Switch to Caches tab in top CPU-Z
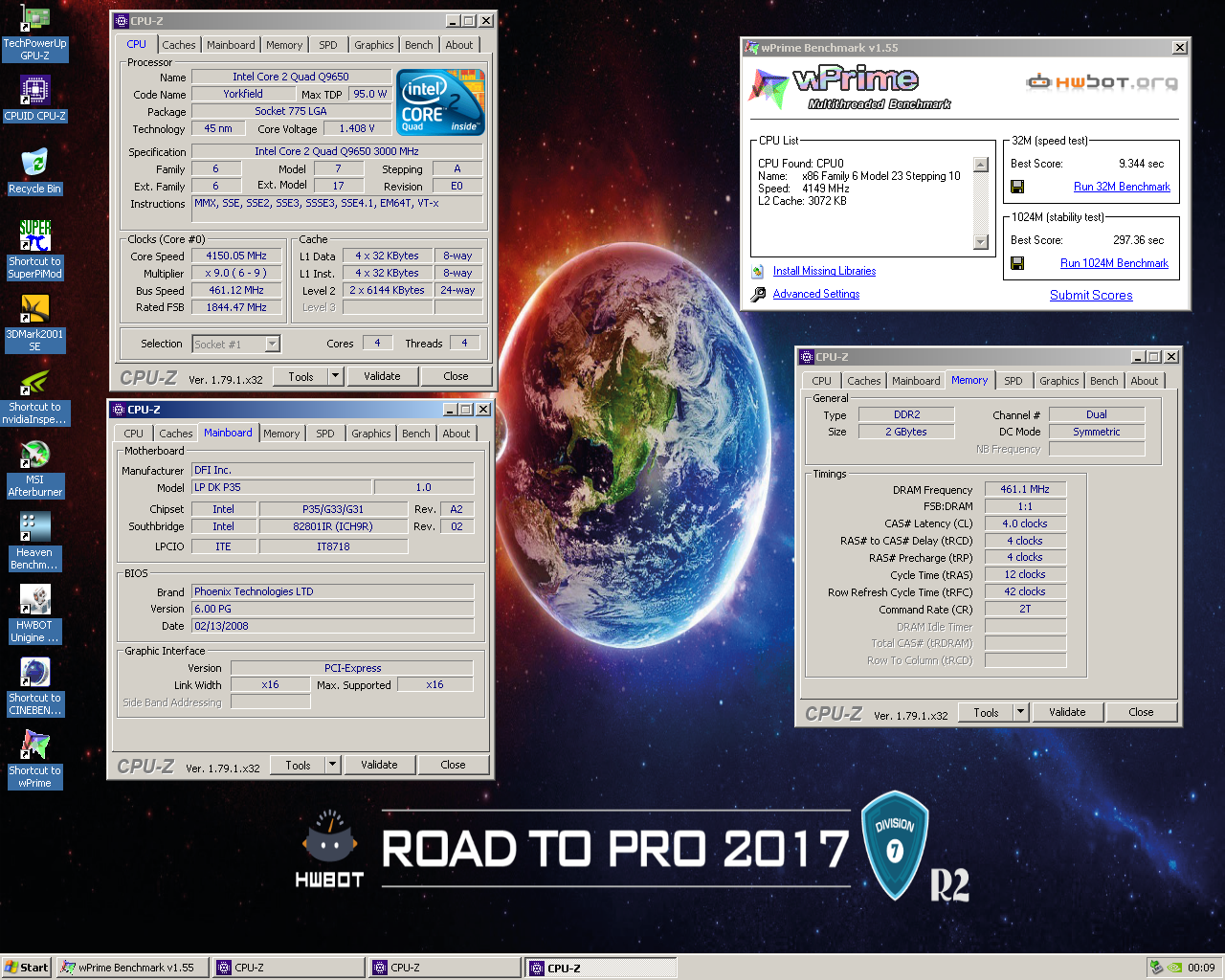The height and width of the screenshot is (980, 1225). tap(178, 45)
